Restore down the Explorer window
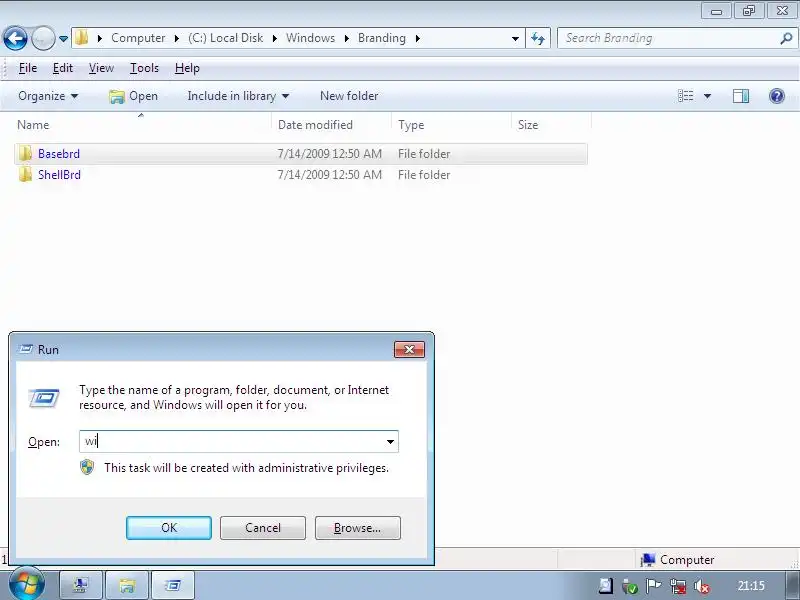The image size is (800, 600). click(748, 11)
